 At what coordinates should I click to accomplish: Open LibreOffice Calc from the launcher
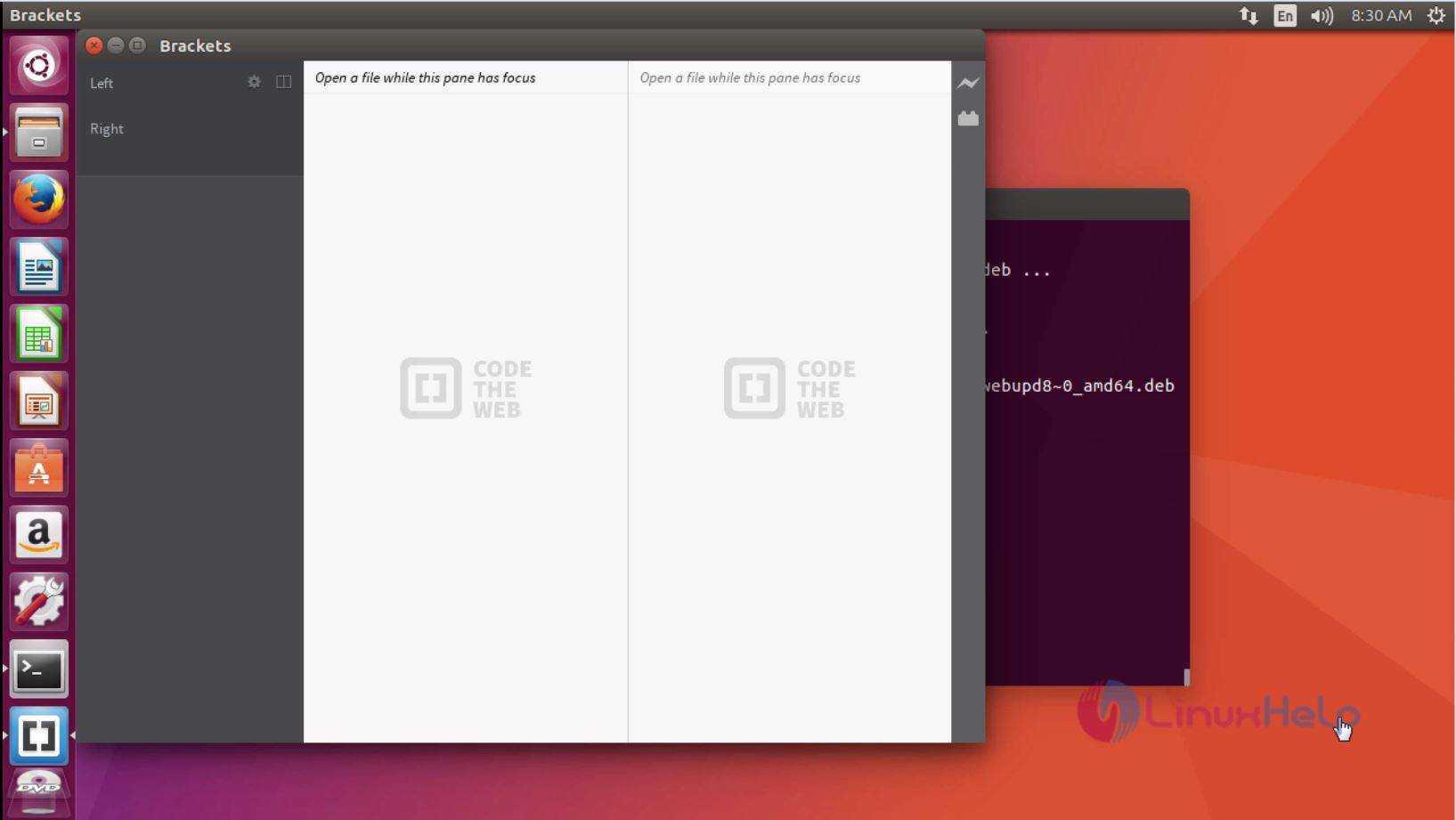[x=38, y=334]
